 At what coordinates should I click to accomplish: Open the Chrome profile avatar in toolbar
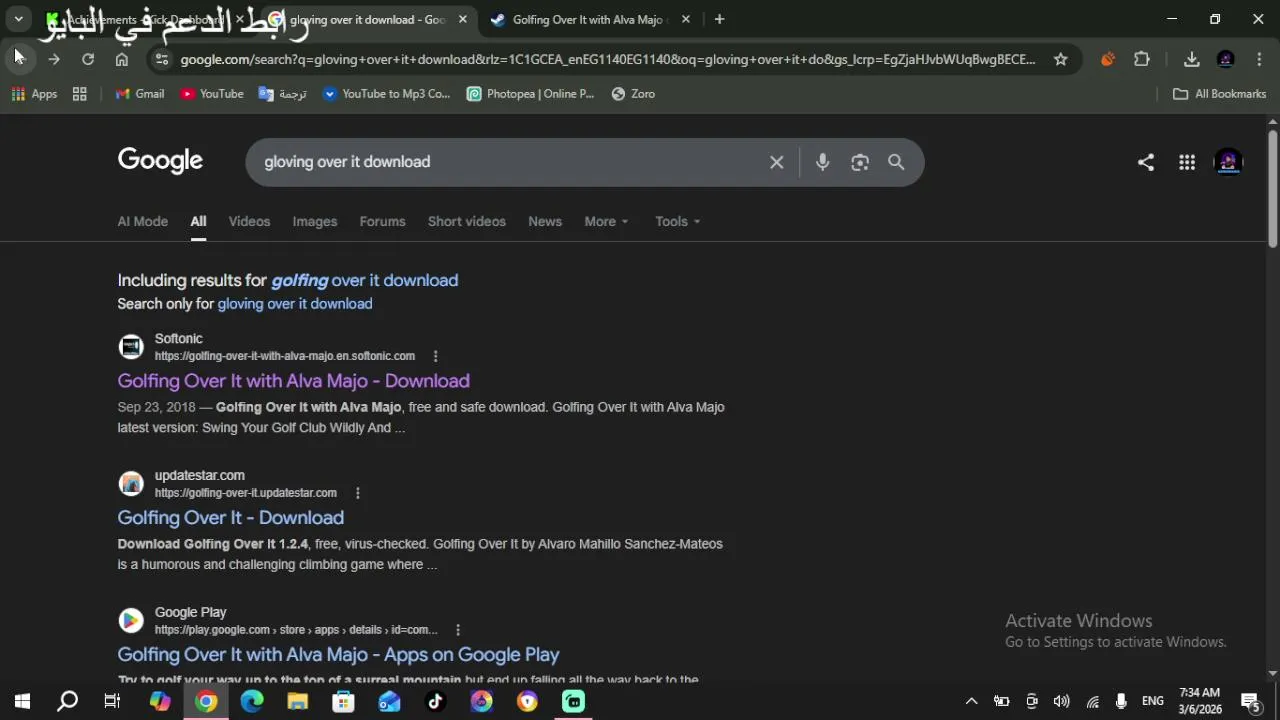pyautogui.click(x=1226, y=59)
